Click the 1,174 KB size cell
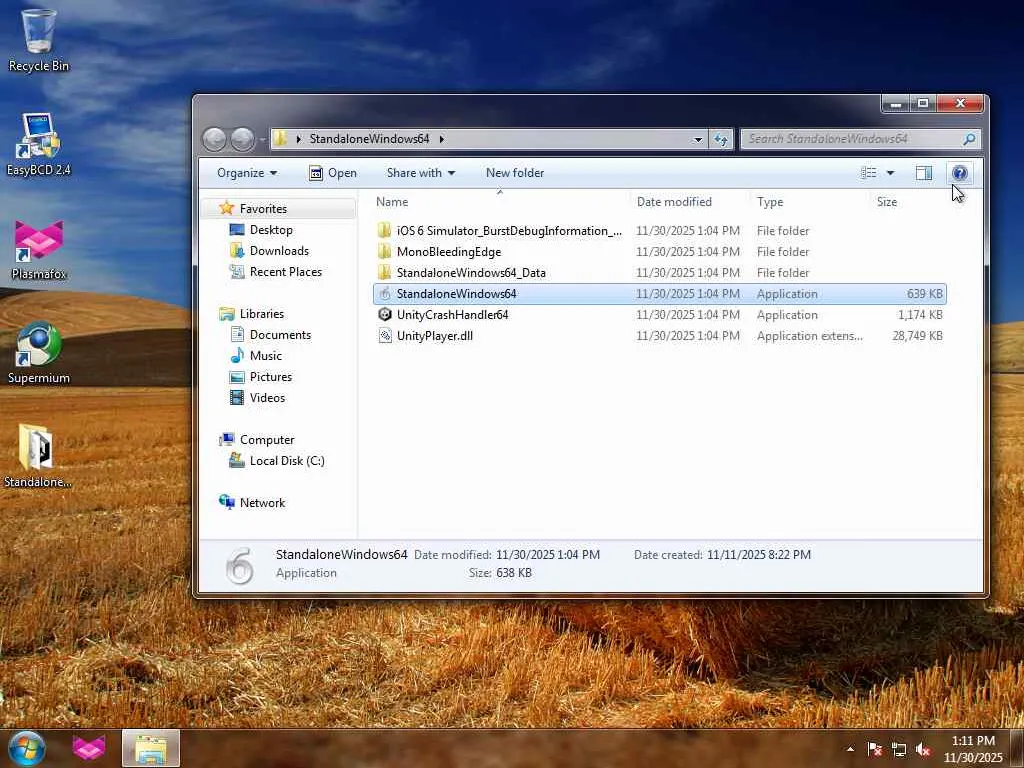 click(920, 315)
